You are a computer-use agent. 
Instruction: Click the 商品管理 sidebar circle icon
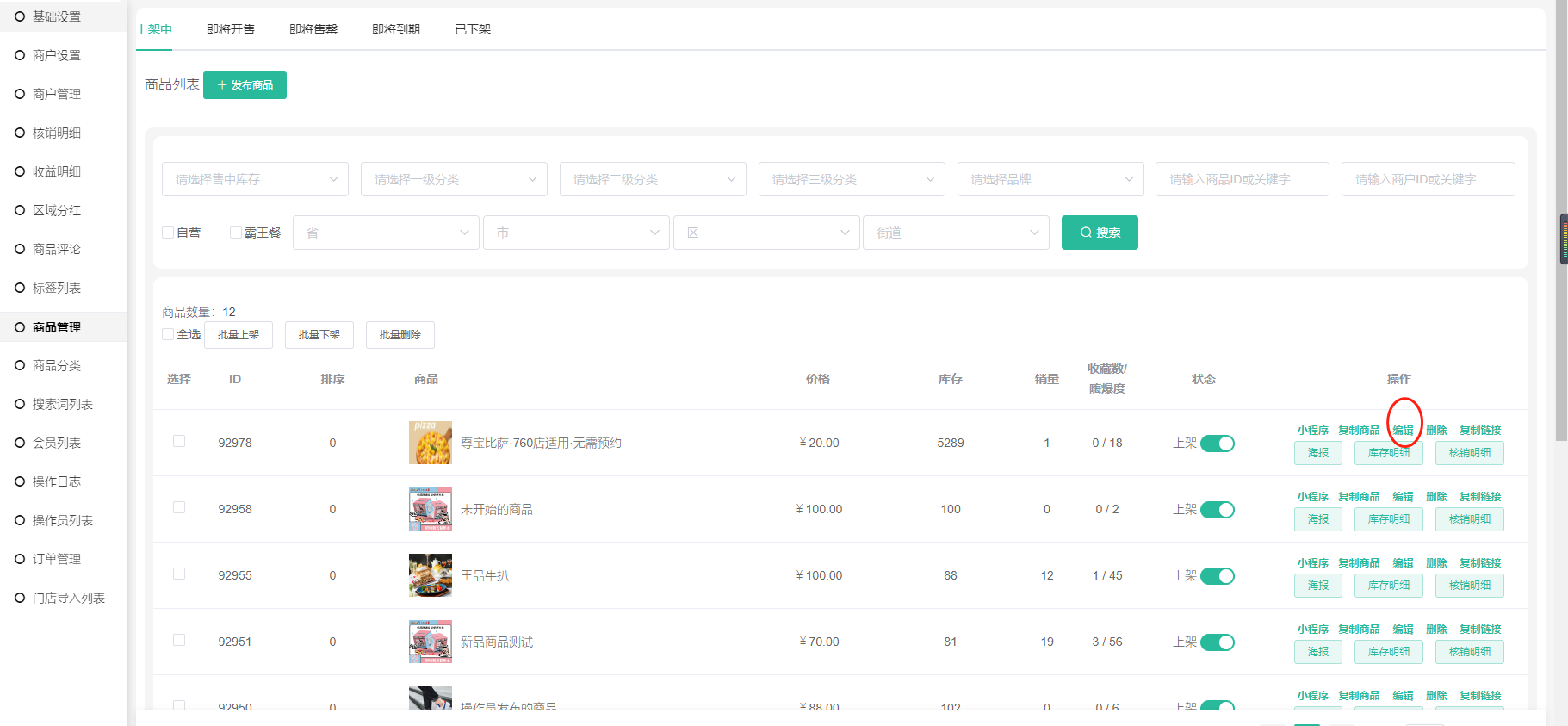point(20,327)
